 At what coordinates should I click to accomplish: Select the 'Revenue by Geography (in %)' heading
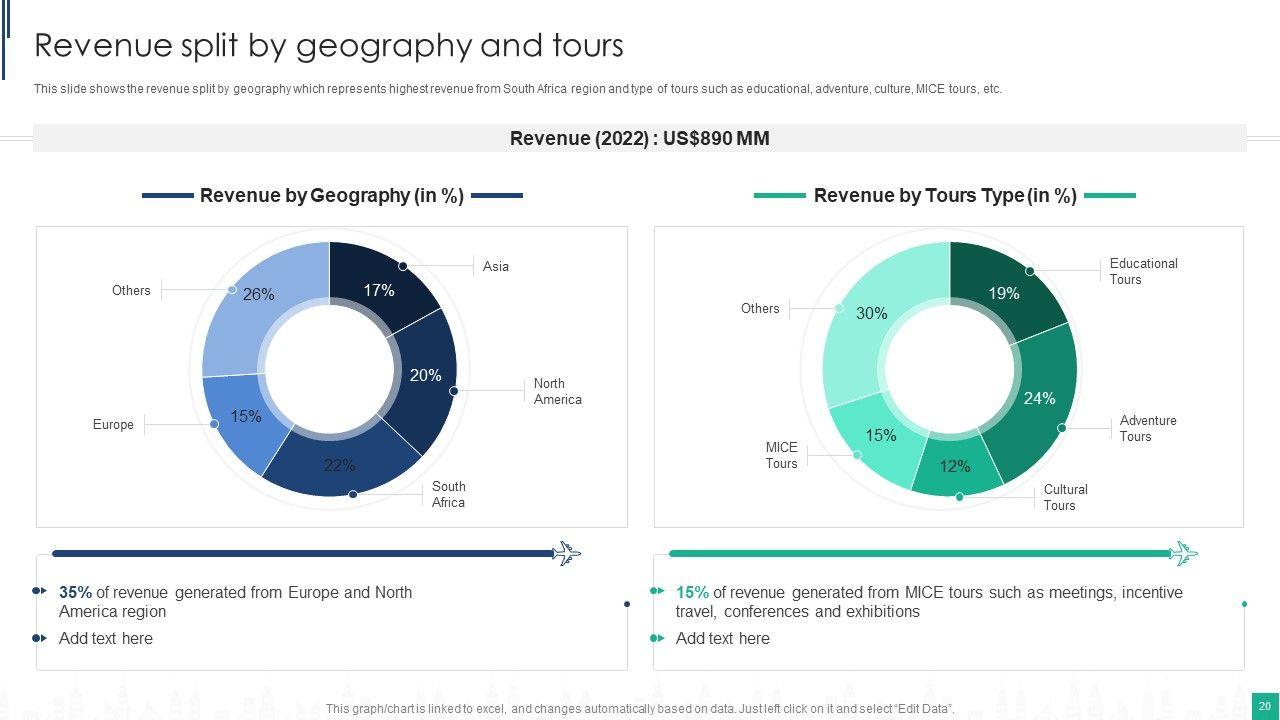pos(332,195)
